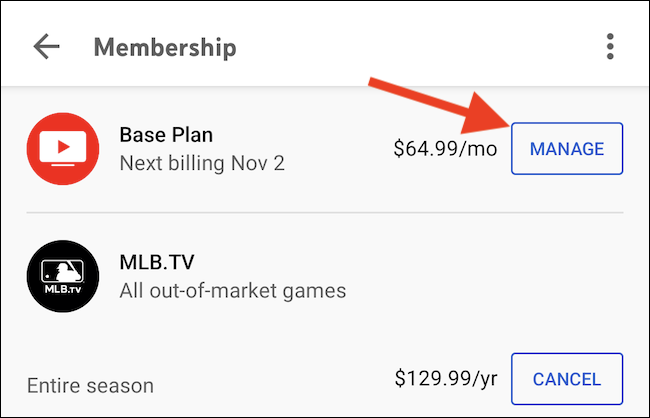The height and width of the screenshot is (418, 650).
Task: Click the red YouTube TV logo
Action: coord(62,149)
